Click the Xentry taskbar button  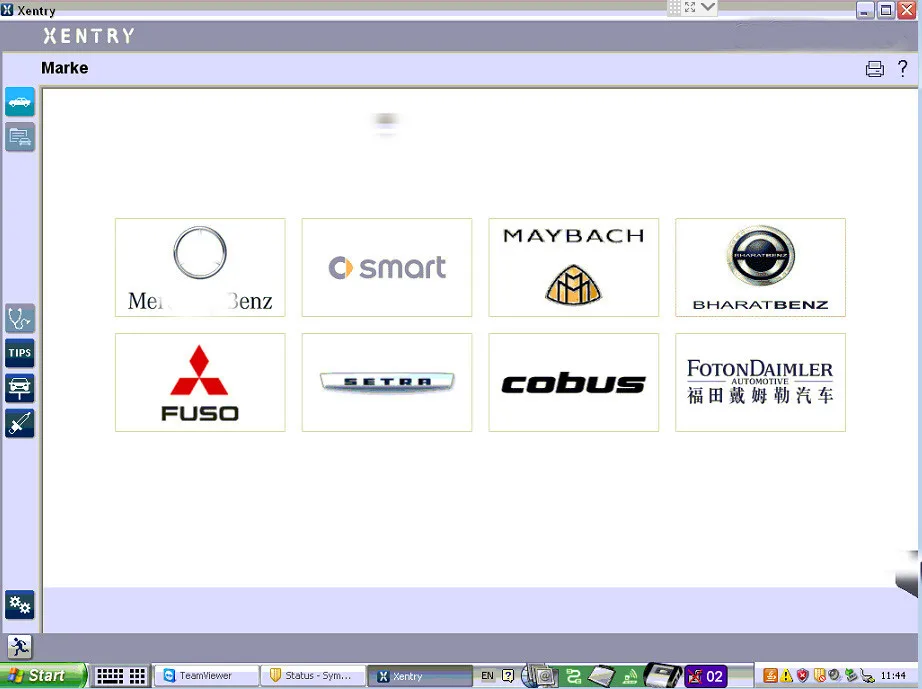[419, 676]
